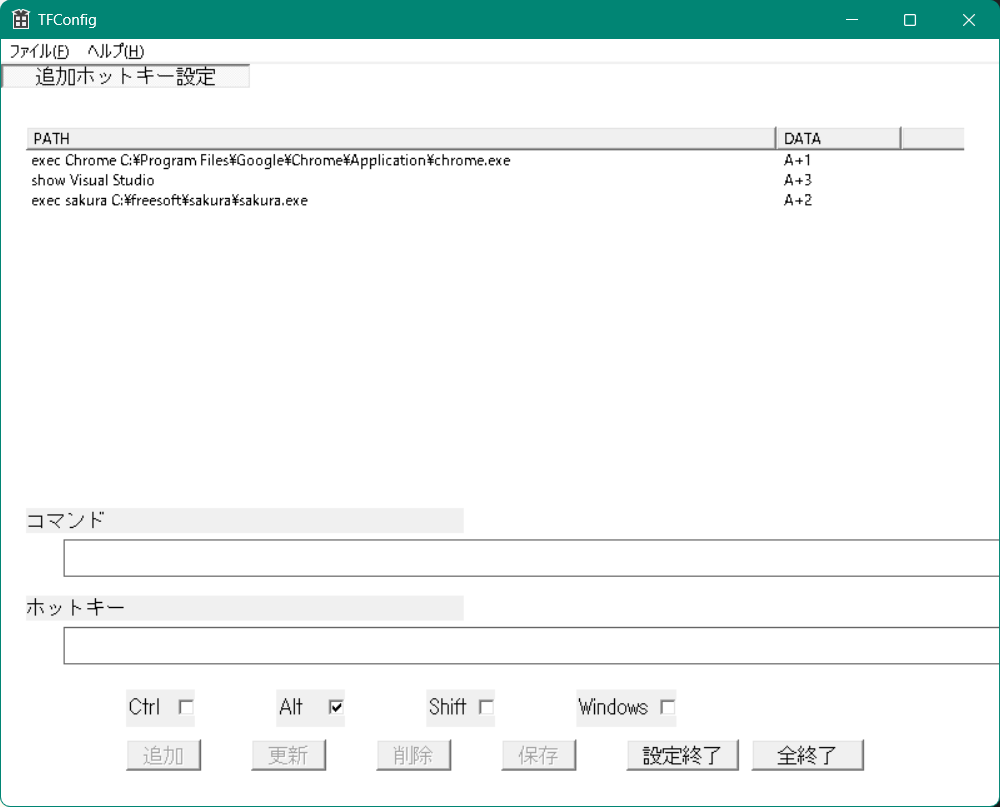Open the ヘルプ(H) menu
Image resolution: width=1000 pixels, height=807 pixels.
click(x=115, y=51)
